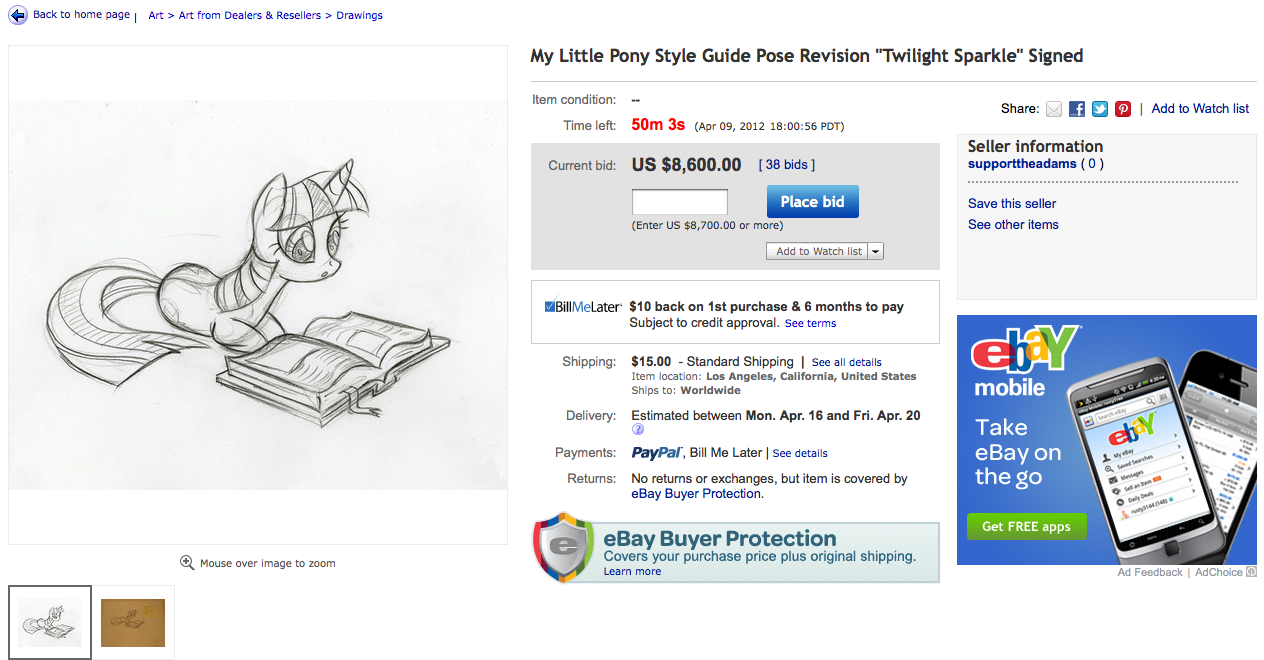Share listing via email icon
The height and width of the screenshot is (660, 1264).
1054,109
